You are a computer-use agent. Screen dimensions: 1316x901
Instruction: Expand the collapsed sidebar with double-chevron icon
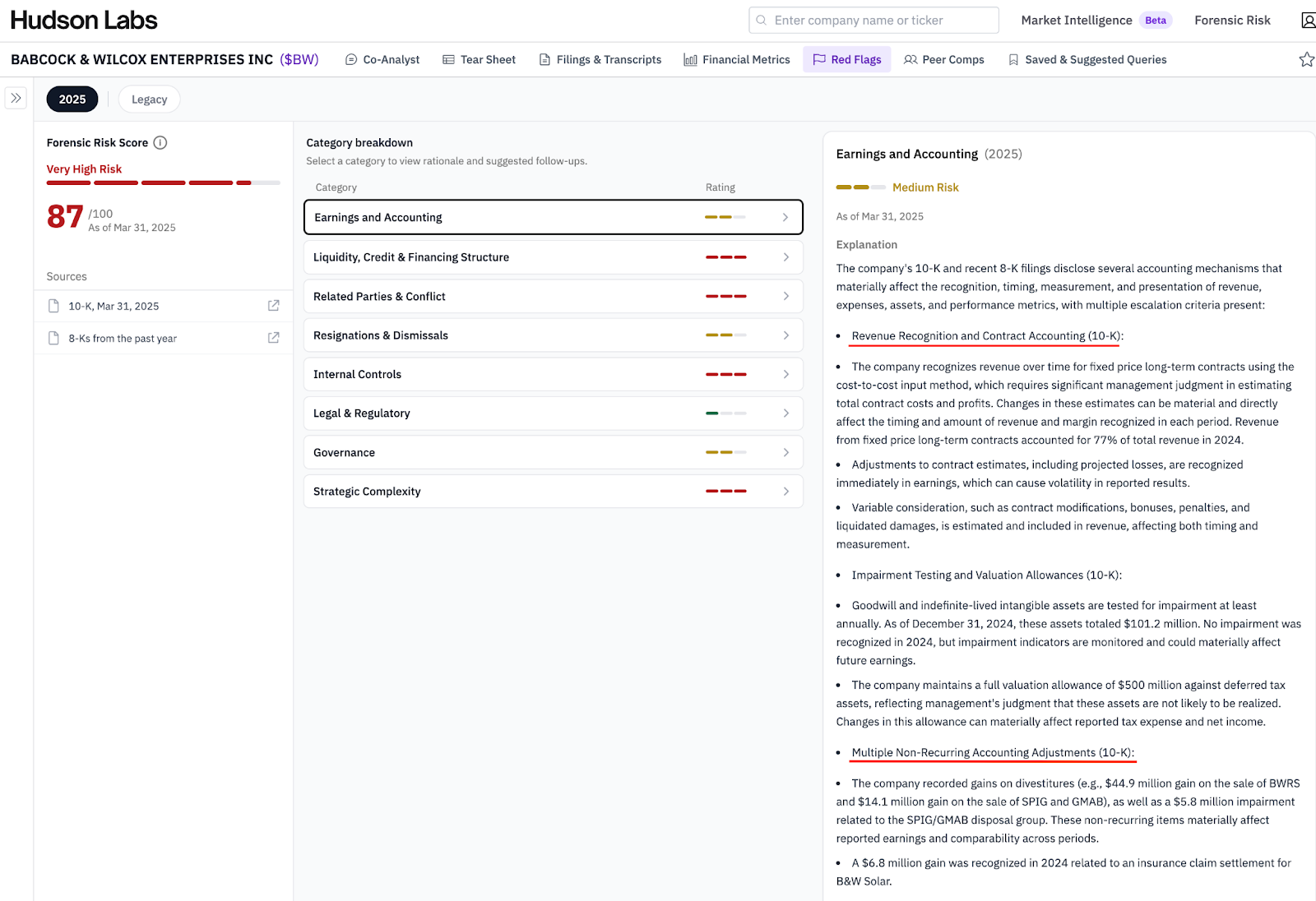pyautogui.click(x=16, y=98)
